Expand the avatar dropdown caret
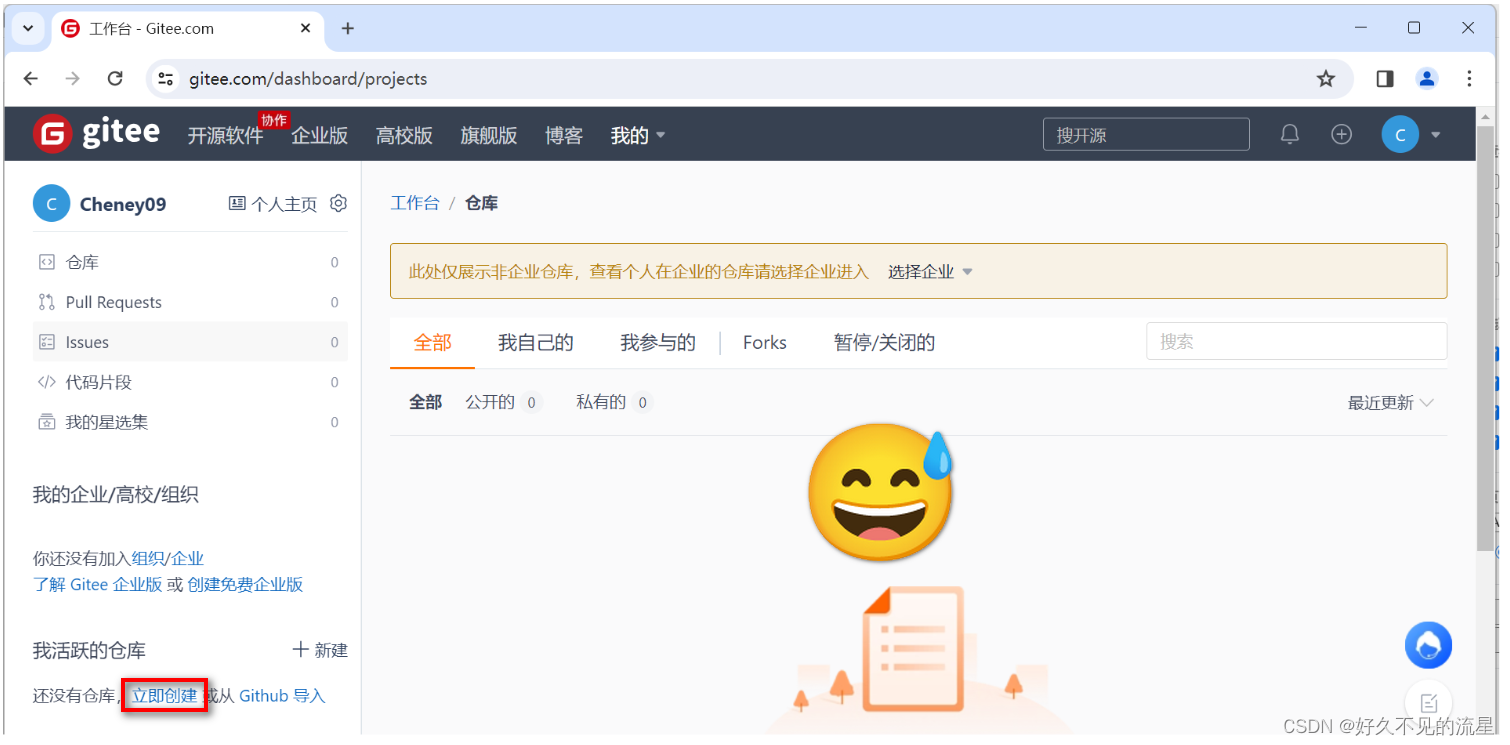The height and width of the screenshot is (745, 1510). 1436,135
